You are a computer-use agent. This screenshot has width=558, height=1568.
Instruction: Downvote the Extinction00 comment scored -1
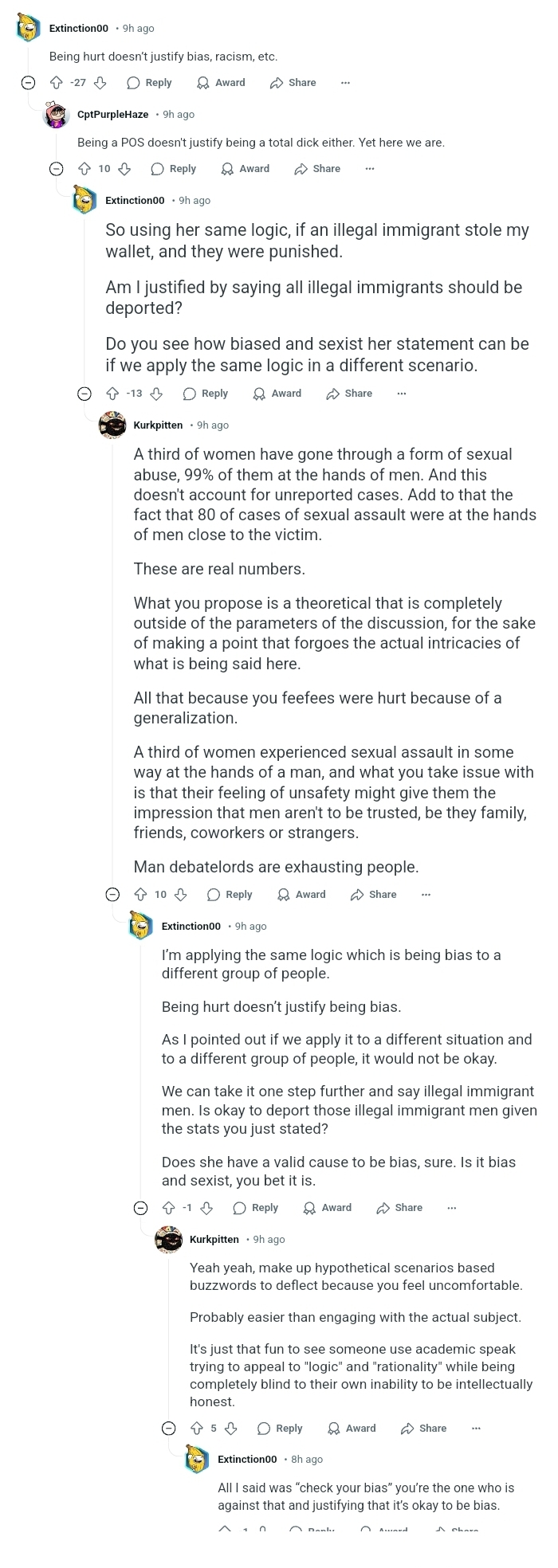pyautogui.click(x=206, y=1208)
